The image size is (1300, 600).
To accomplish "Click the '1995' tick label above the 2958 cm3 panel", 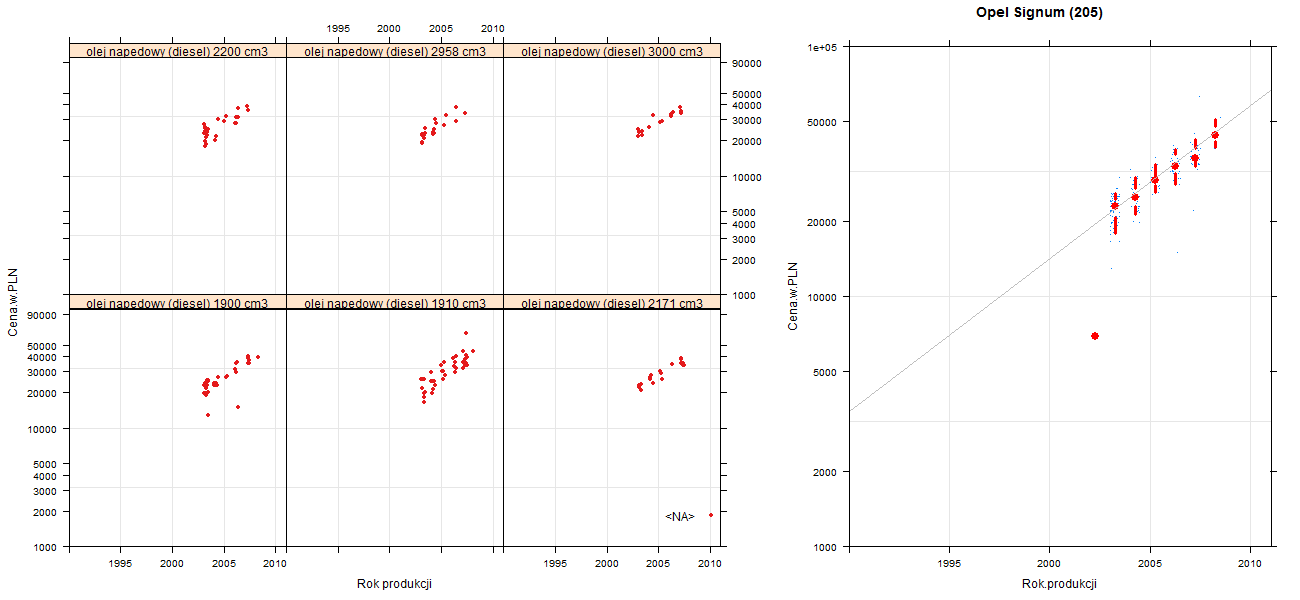I will coord(338,29).
